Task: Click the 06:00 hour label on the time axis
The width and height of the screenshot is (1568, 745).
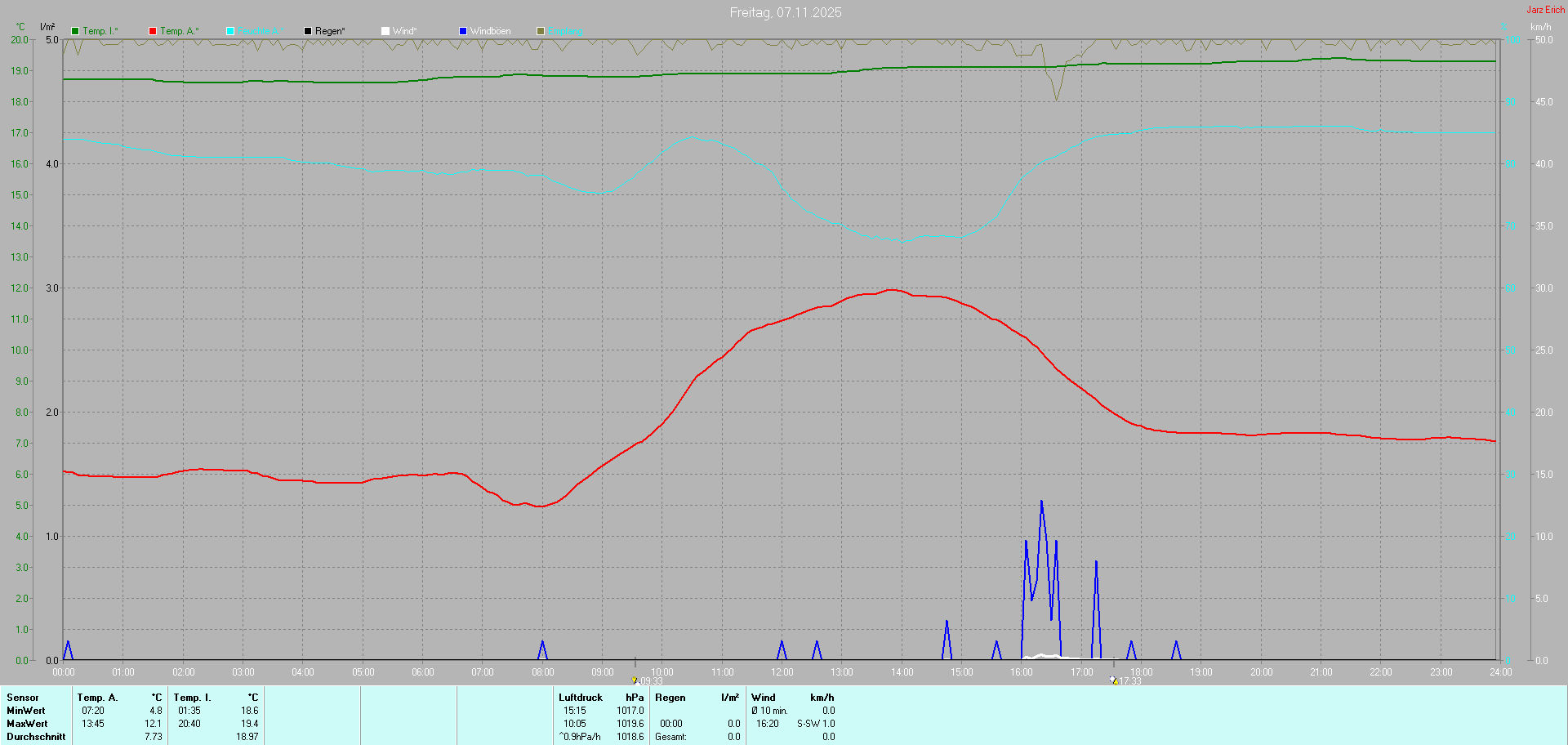Action: 423,672
